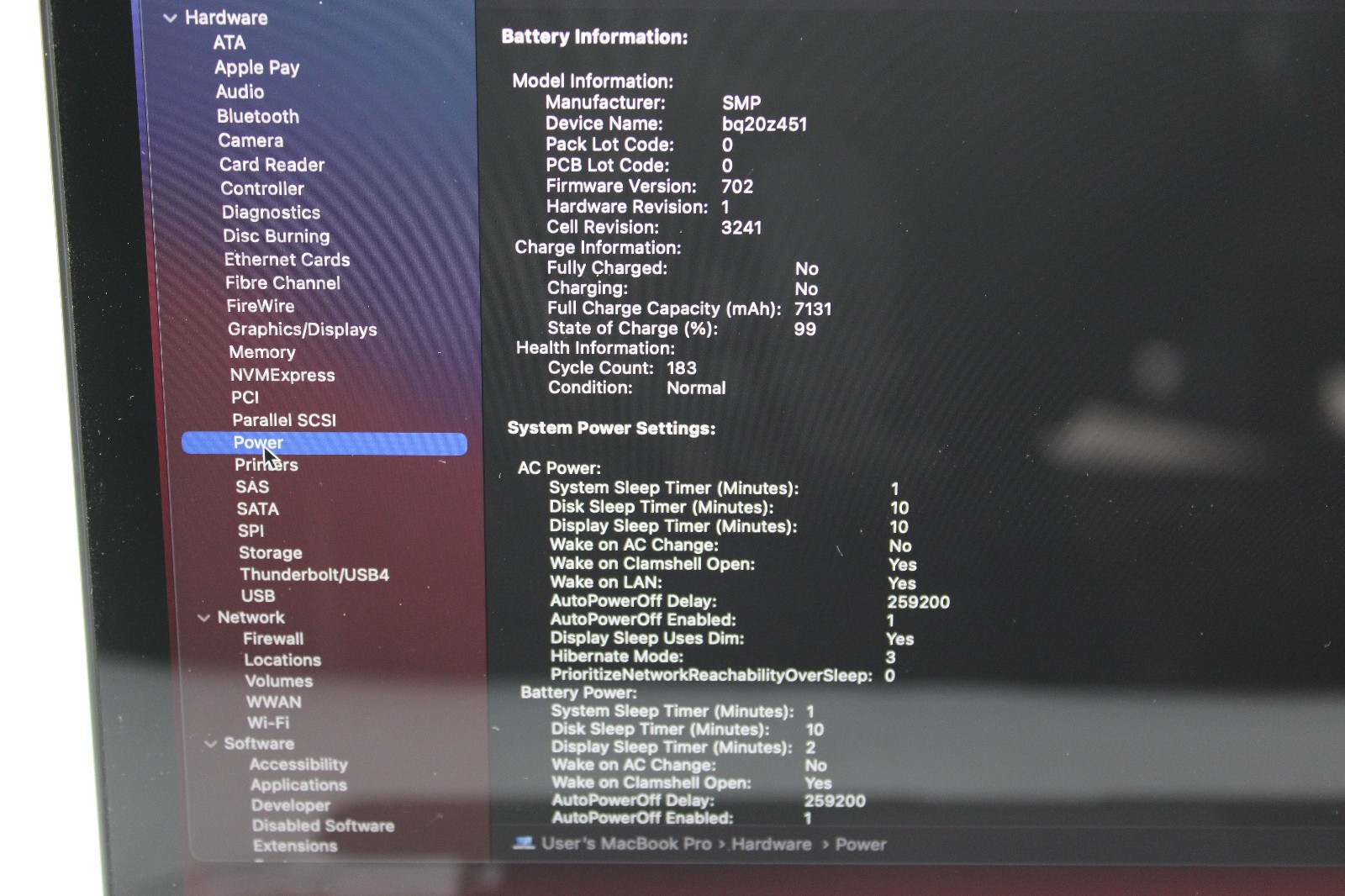Click the Device Name value bq20z451
1345x896 pixels.
tap(764, 124)
